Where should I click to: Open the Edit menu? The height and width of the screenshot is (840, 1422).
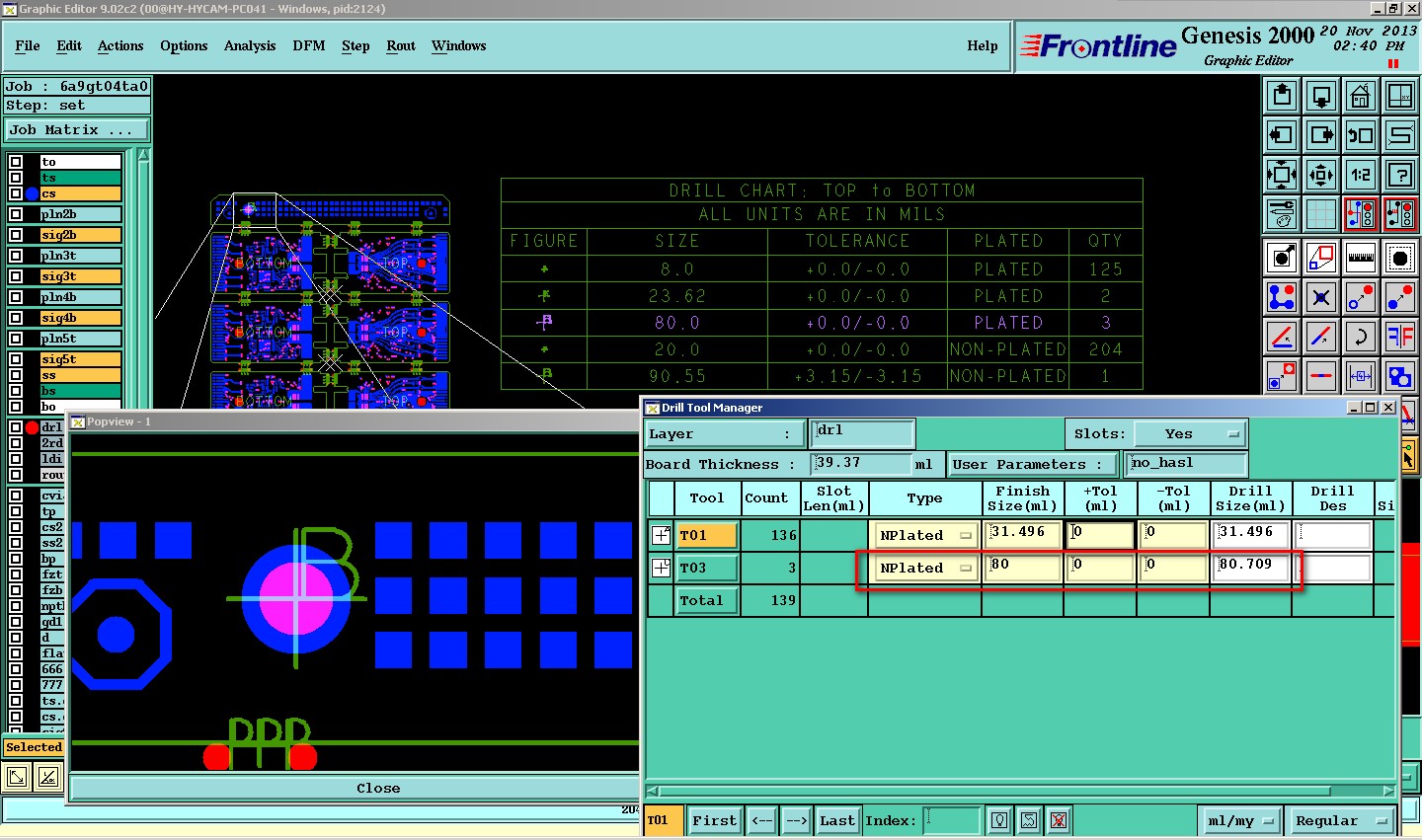[x=69, y=46]
